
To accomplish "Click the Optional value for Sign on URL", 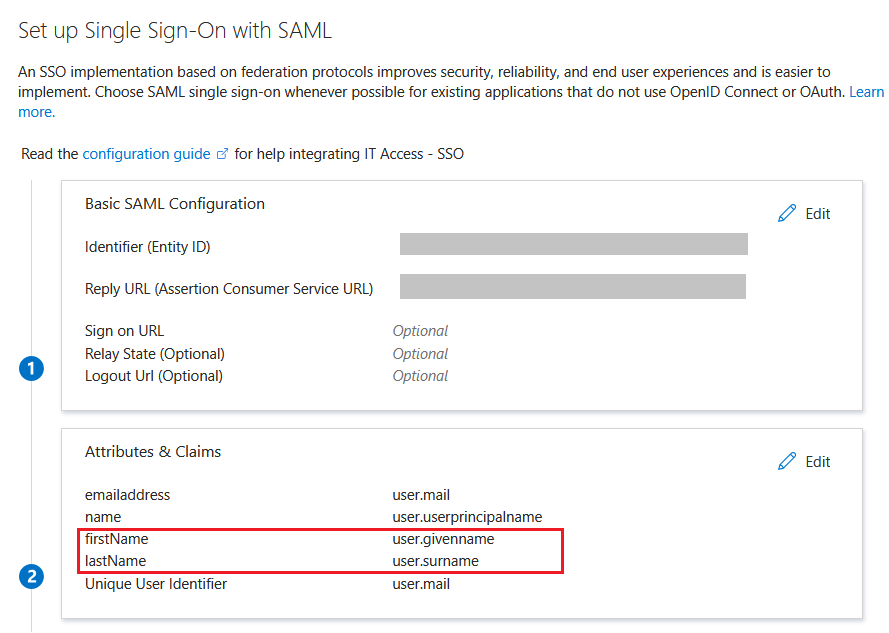I will click(x=420, y=331).
